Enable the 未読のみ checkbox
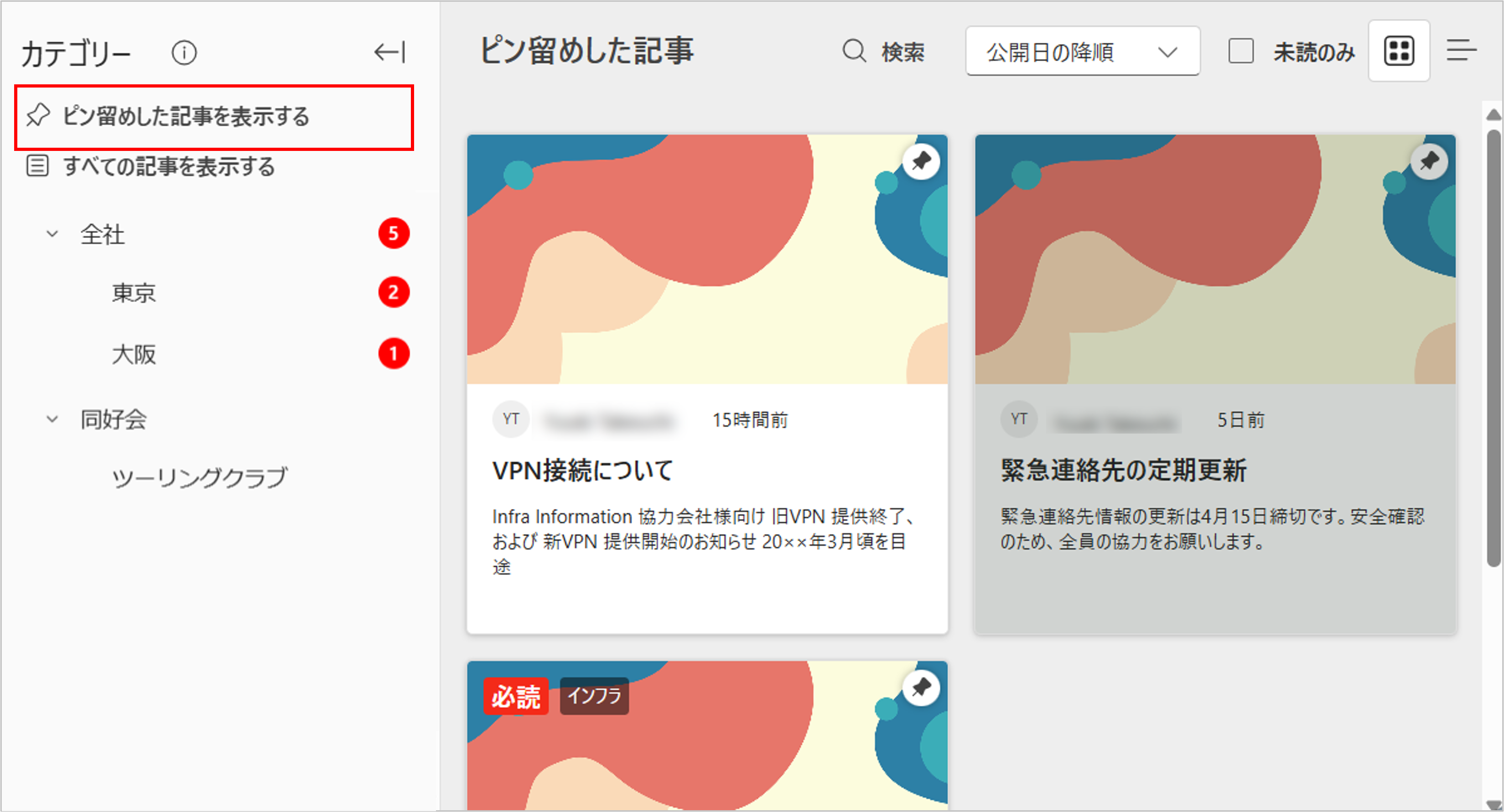Screen dimensions: 1504x812 click(x=1241, y=52)
